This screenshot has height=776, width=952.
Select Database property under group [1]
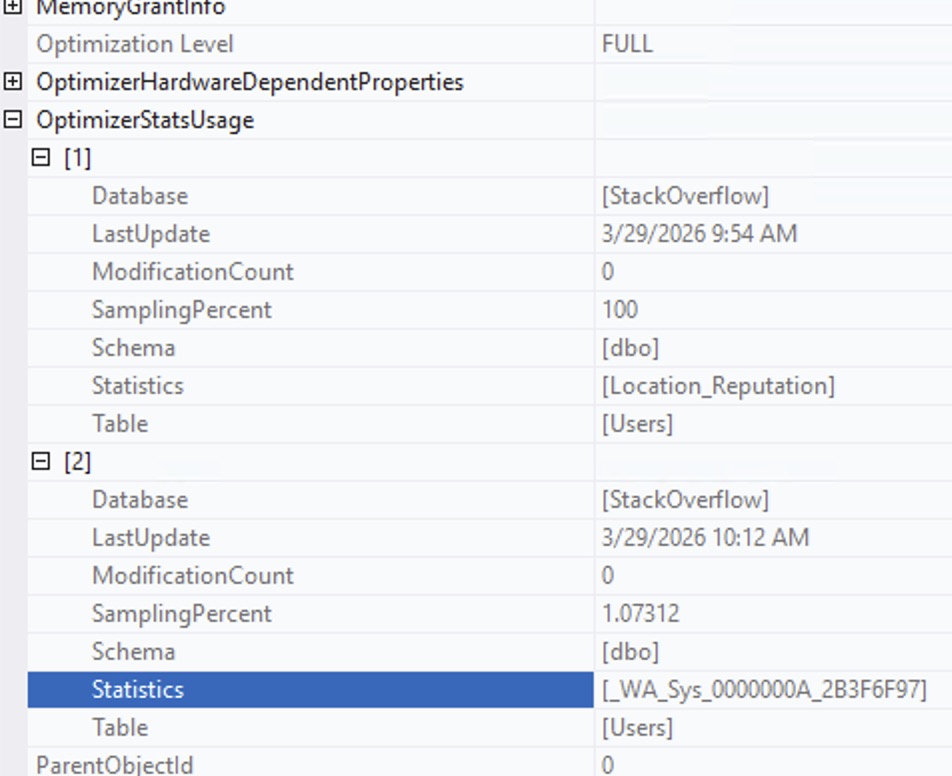coord(139,196)
